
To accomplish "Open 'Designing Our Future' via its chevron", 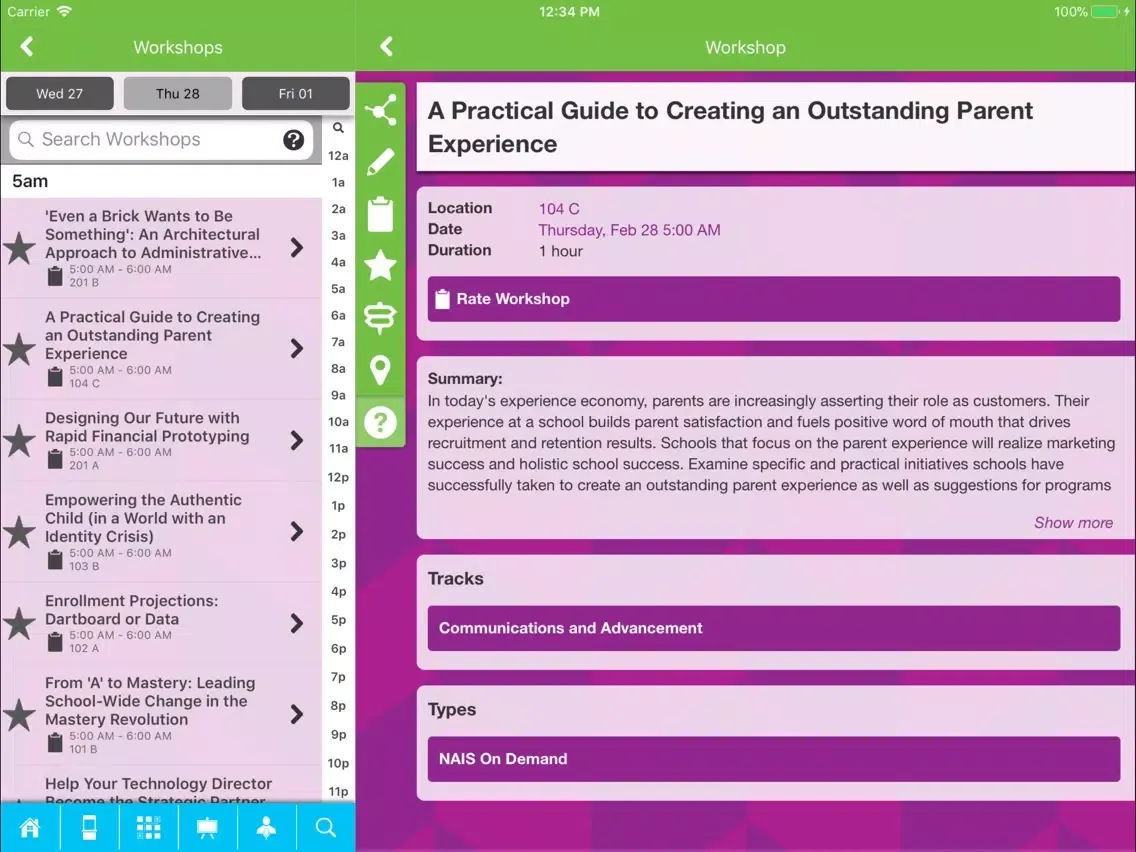I will tap(297, 440).
